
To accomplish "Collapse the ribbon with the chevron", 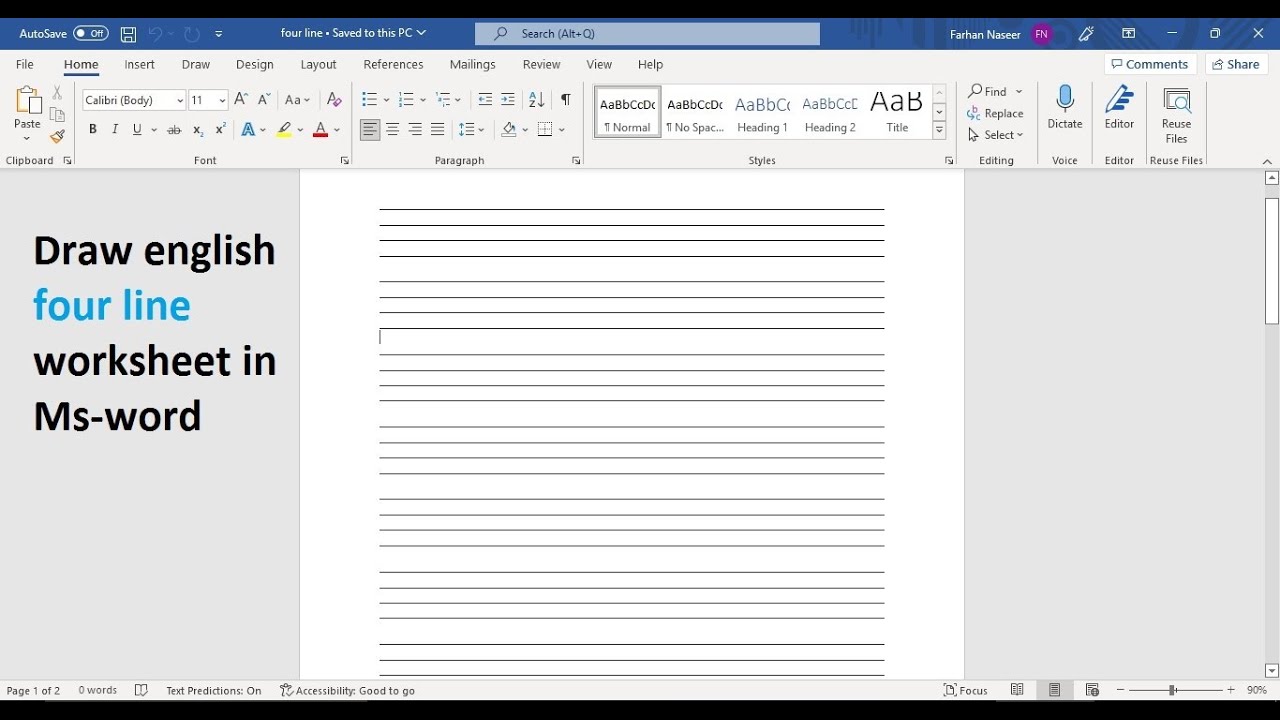I will tap(1267, 161).
